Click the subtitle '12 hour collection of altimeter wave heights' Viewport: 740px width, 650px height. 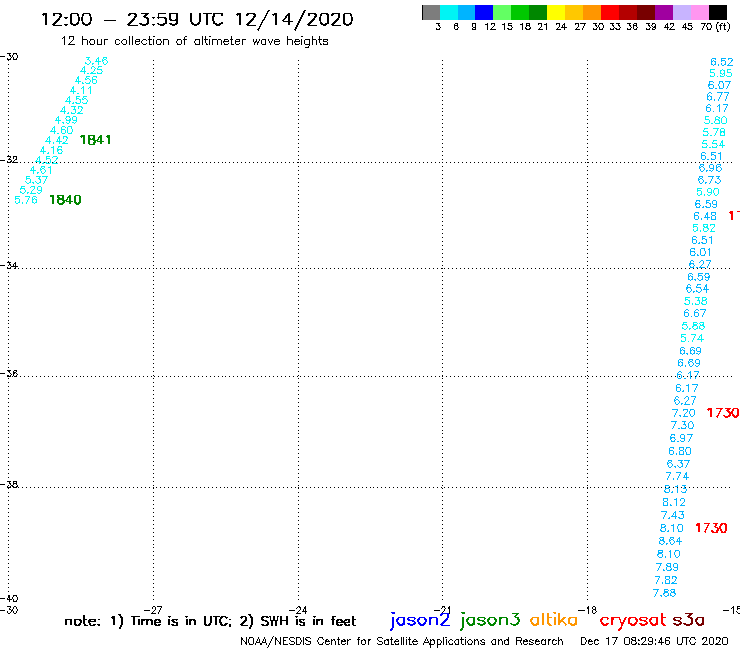pyautogui.click(x=194, y=42)
